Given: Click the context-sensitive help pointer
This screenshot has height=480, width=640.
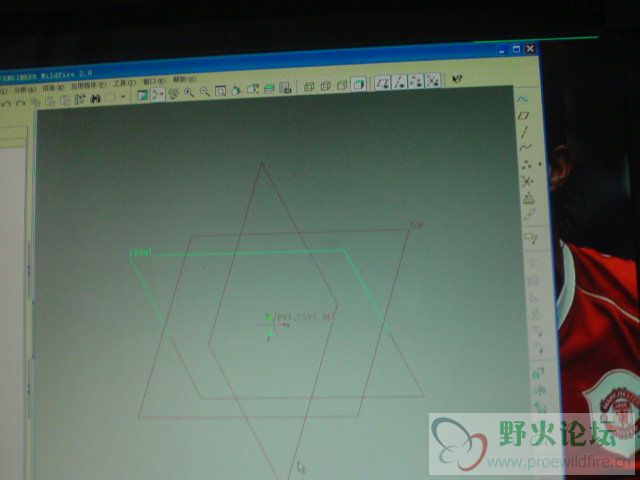Looking at the screenshot, I should (x=457, y=79).
